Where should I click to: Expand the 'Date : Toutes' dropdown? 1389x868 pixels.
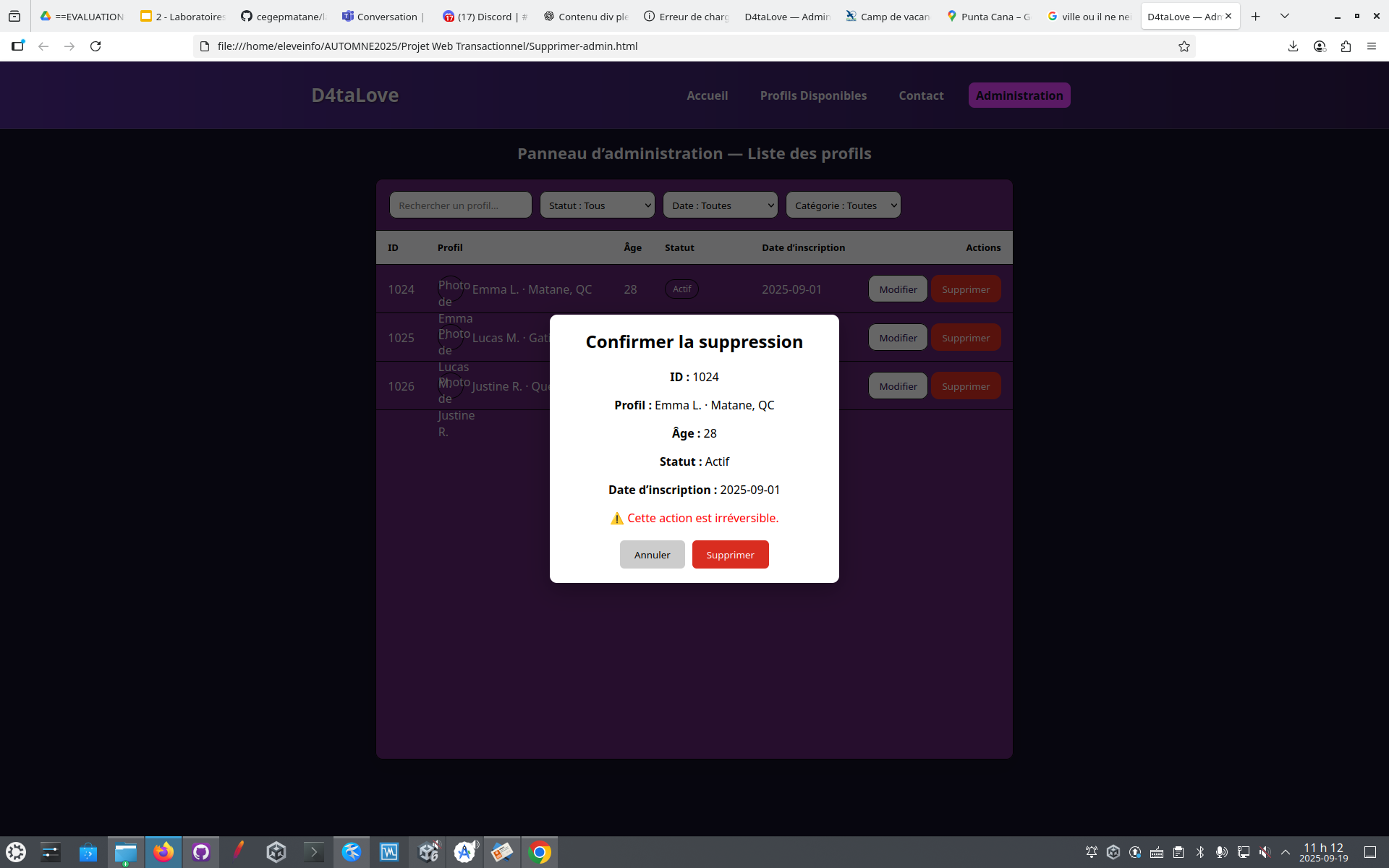(x=721, y=205)
